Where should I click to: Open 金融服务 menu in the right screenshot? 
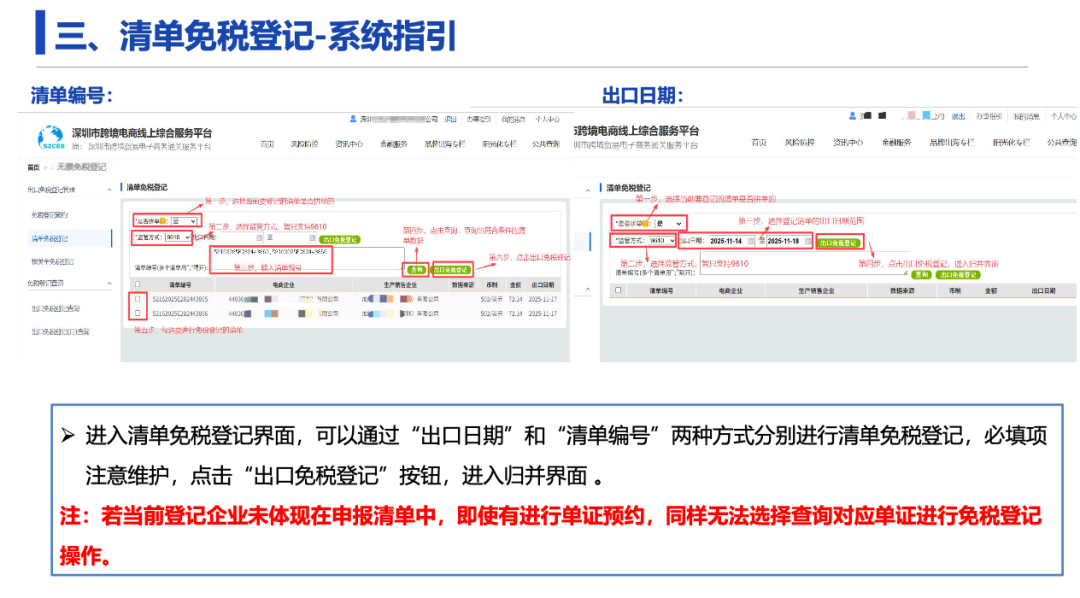click(x=896, y=143)
